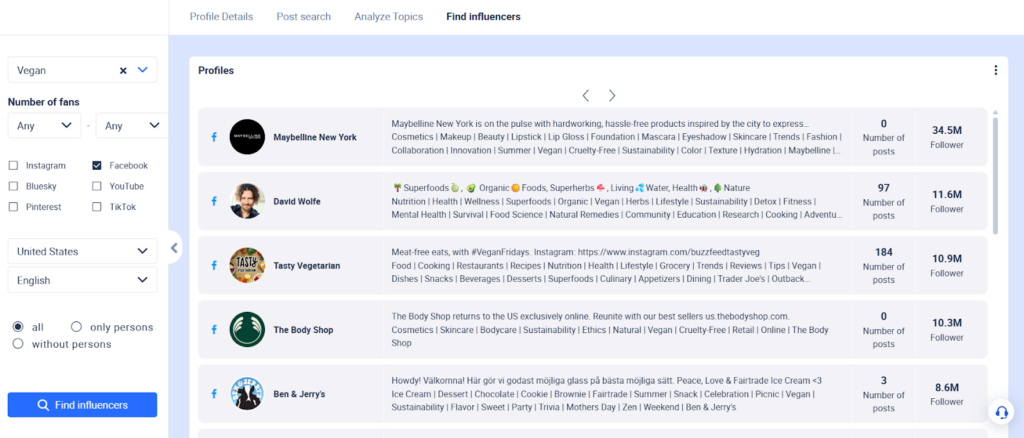This screenshot has height=438, width=1024.
Task: Open the English language dropdown
Action: (82, 281)
